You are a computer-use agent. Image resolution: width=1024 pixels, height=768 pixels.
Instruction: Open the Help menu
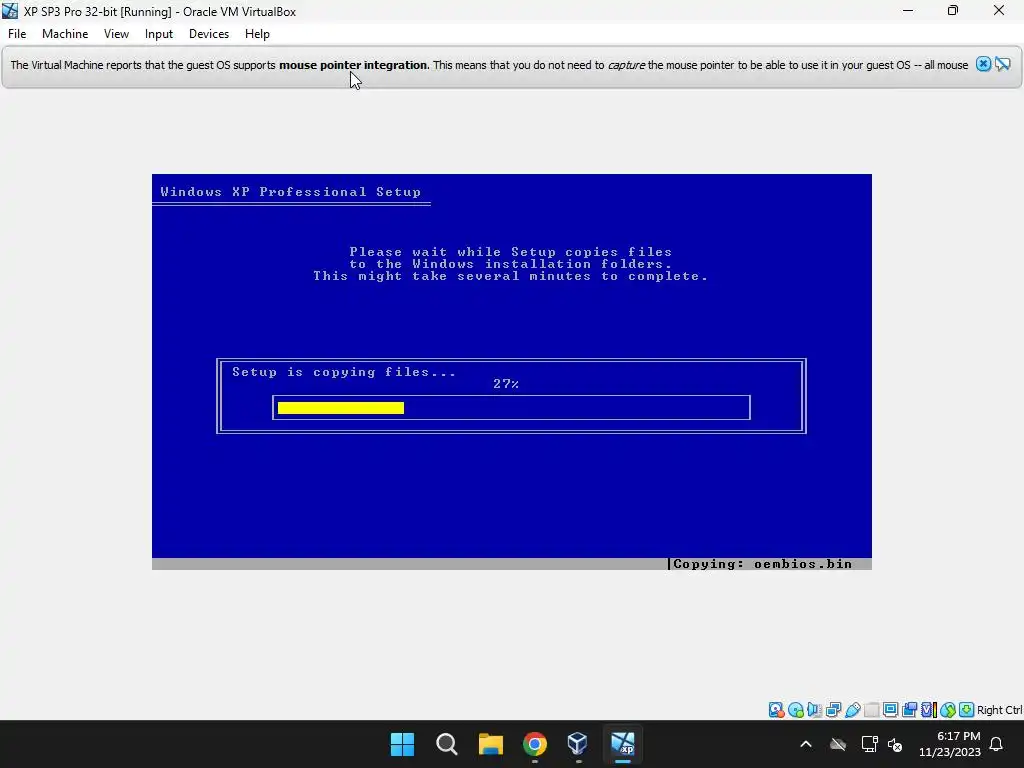pyautogui.click(x=257, y=34)
